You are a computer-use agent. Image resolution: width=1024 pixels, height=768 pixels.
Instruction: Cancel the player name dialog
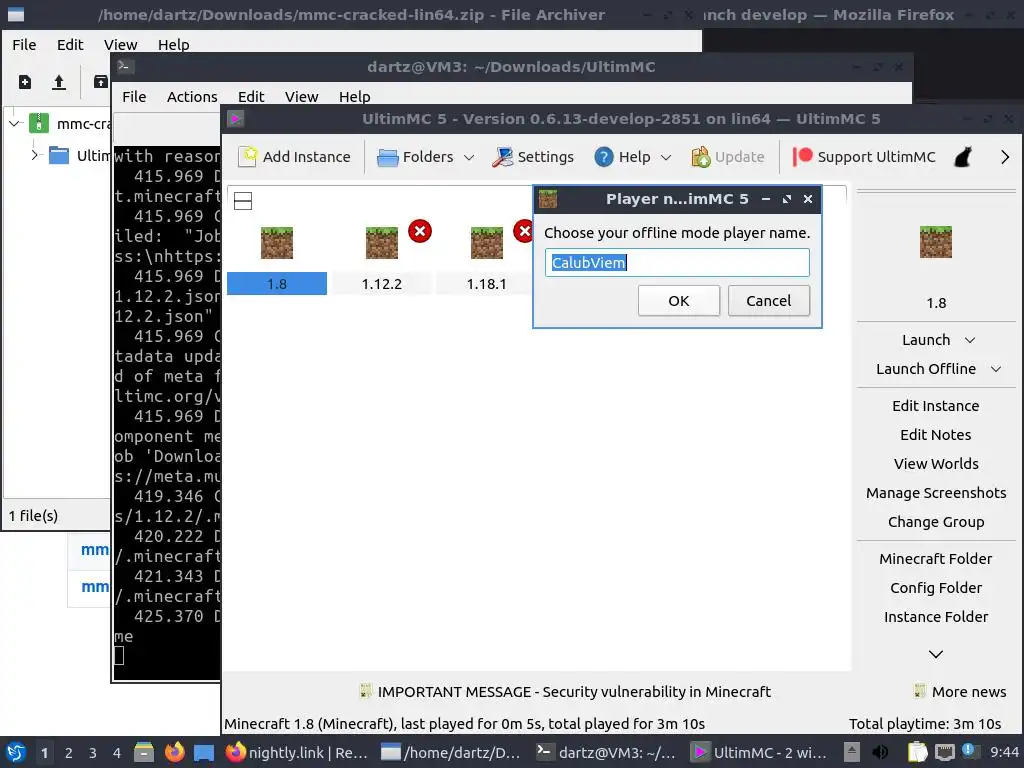(769, 301)
